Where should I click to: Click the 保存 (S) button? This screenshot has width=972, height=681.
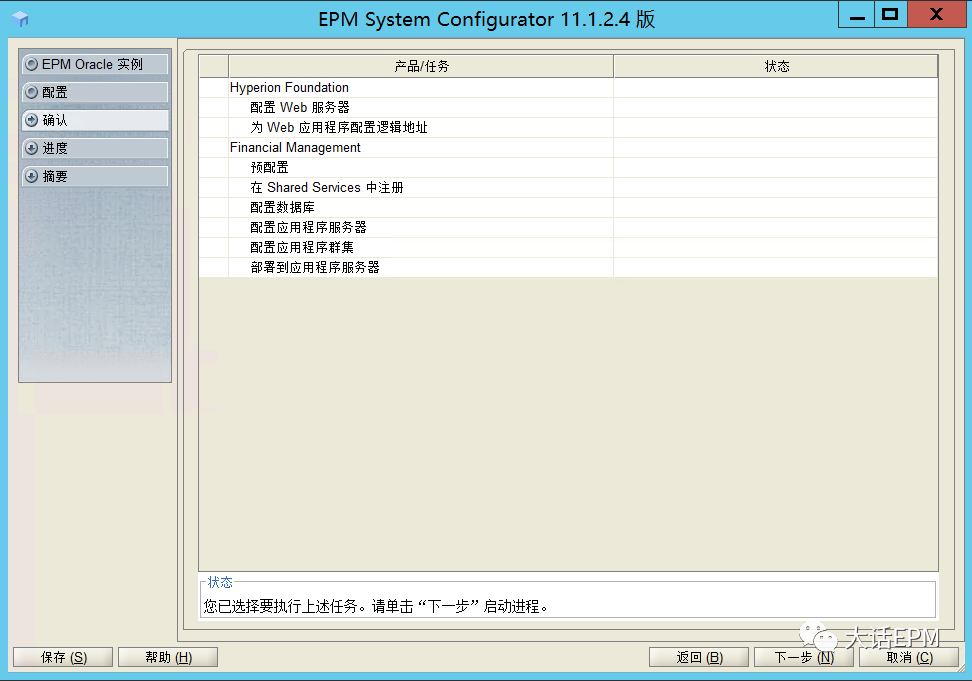coord(63,657)
